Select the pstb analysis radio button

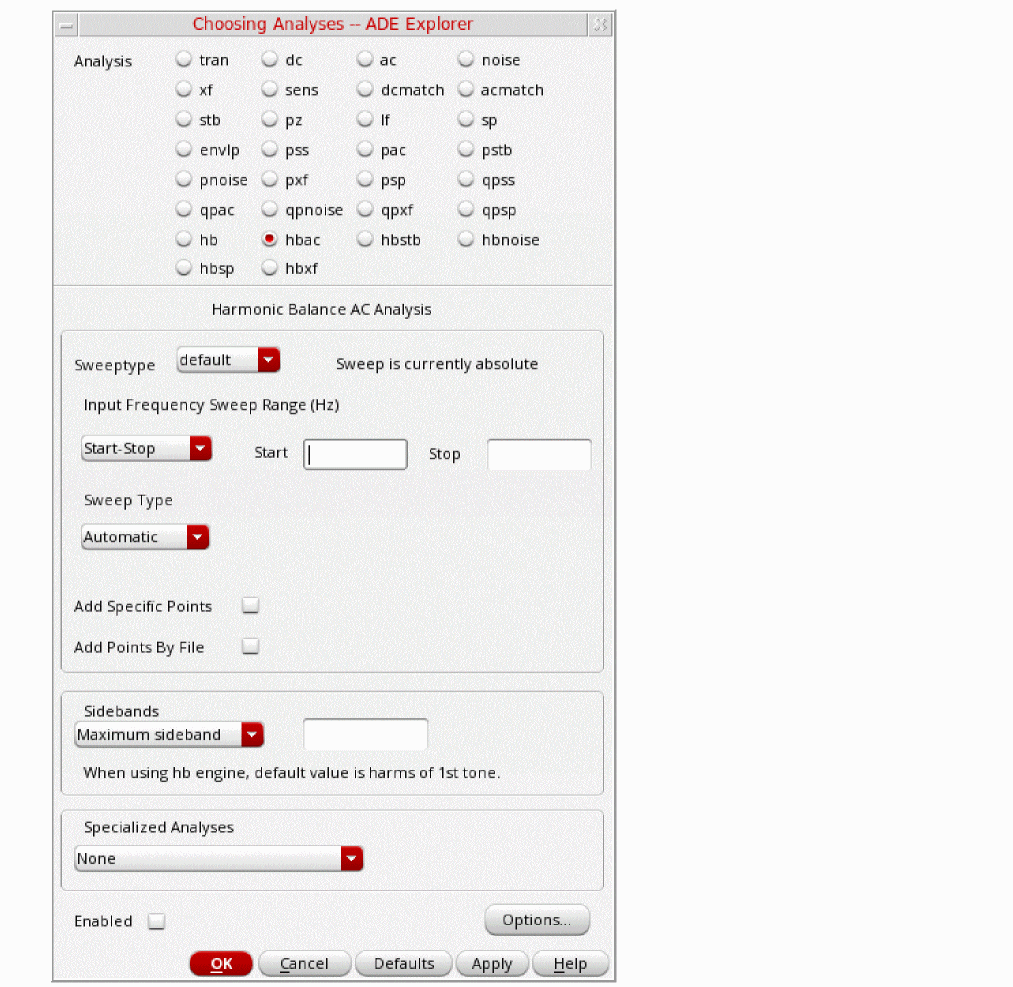(466, 149)
